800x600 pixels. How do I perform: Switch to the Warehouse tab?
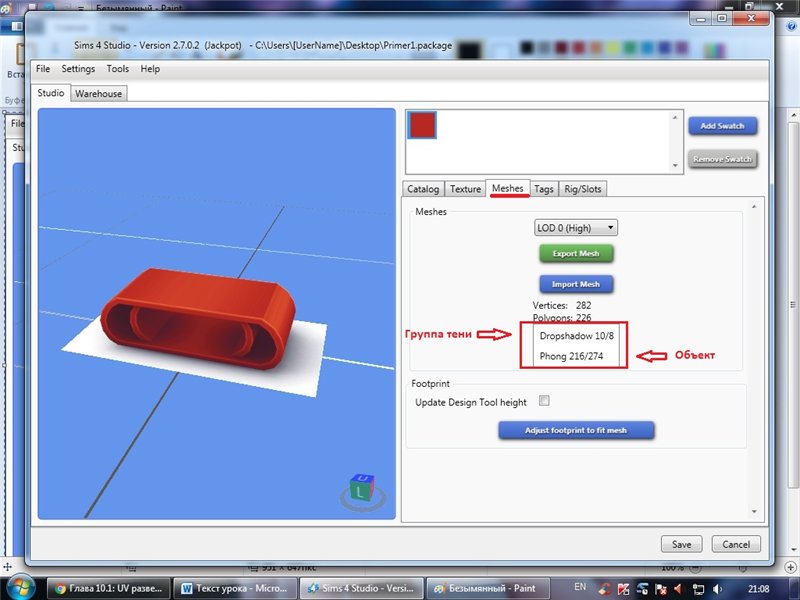tap(99, 94)
